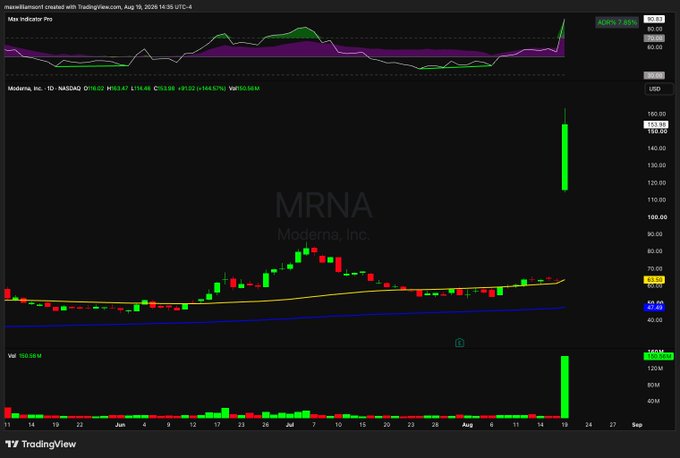Select the Jun label on the time axis
680x458 pixels.
120,425
